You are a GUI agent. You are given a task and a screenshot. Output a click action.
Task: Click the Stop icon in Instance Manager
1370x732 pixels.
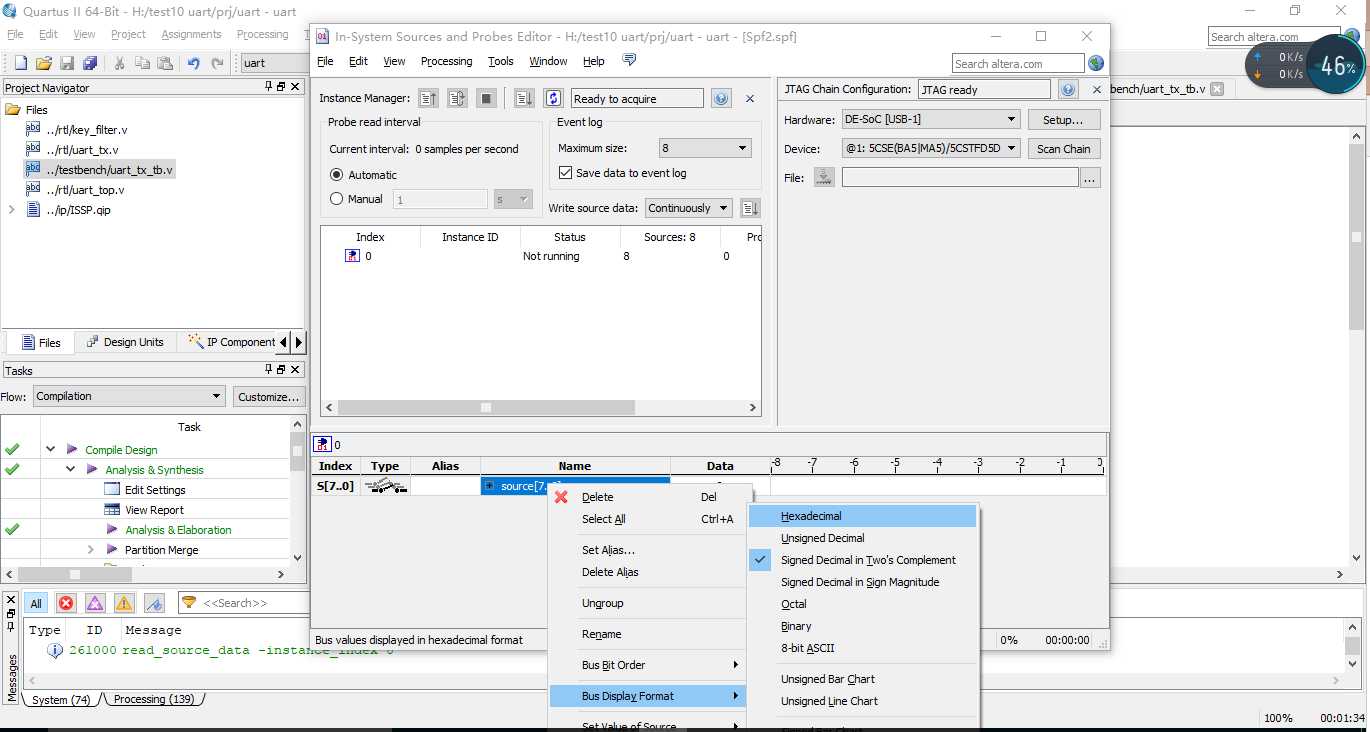(486, 98)
